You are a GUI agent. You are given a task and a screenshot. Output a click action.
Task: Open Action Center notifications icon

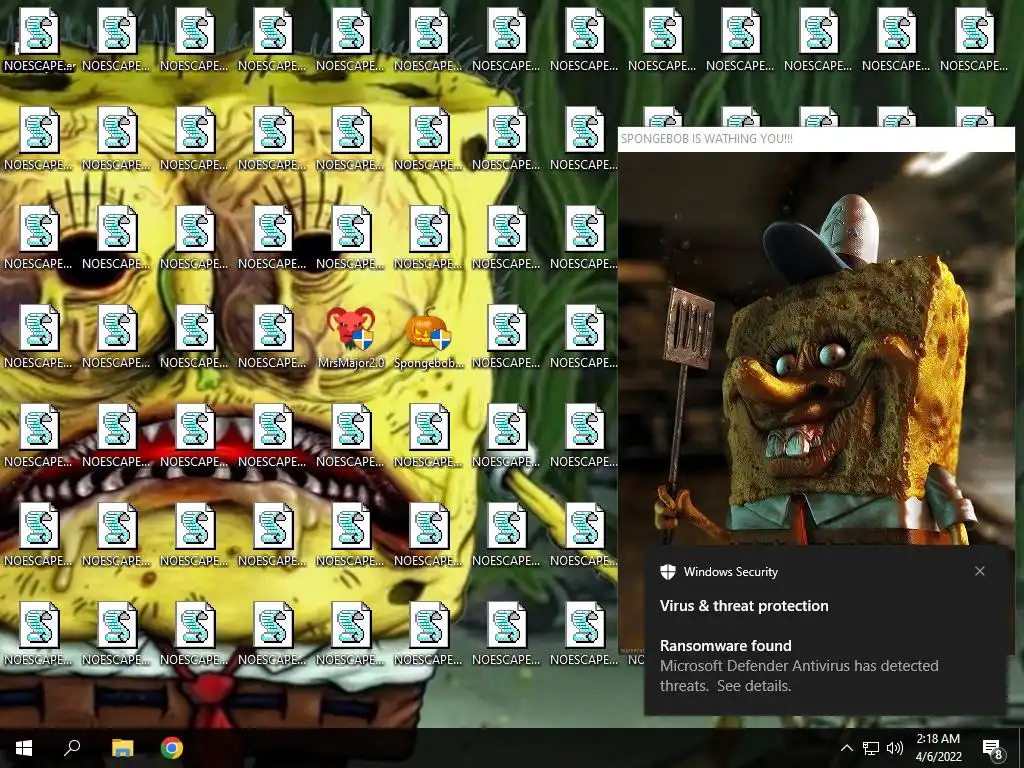click(992, 748)
